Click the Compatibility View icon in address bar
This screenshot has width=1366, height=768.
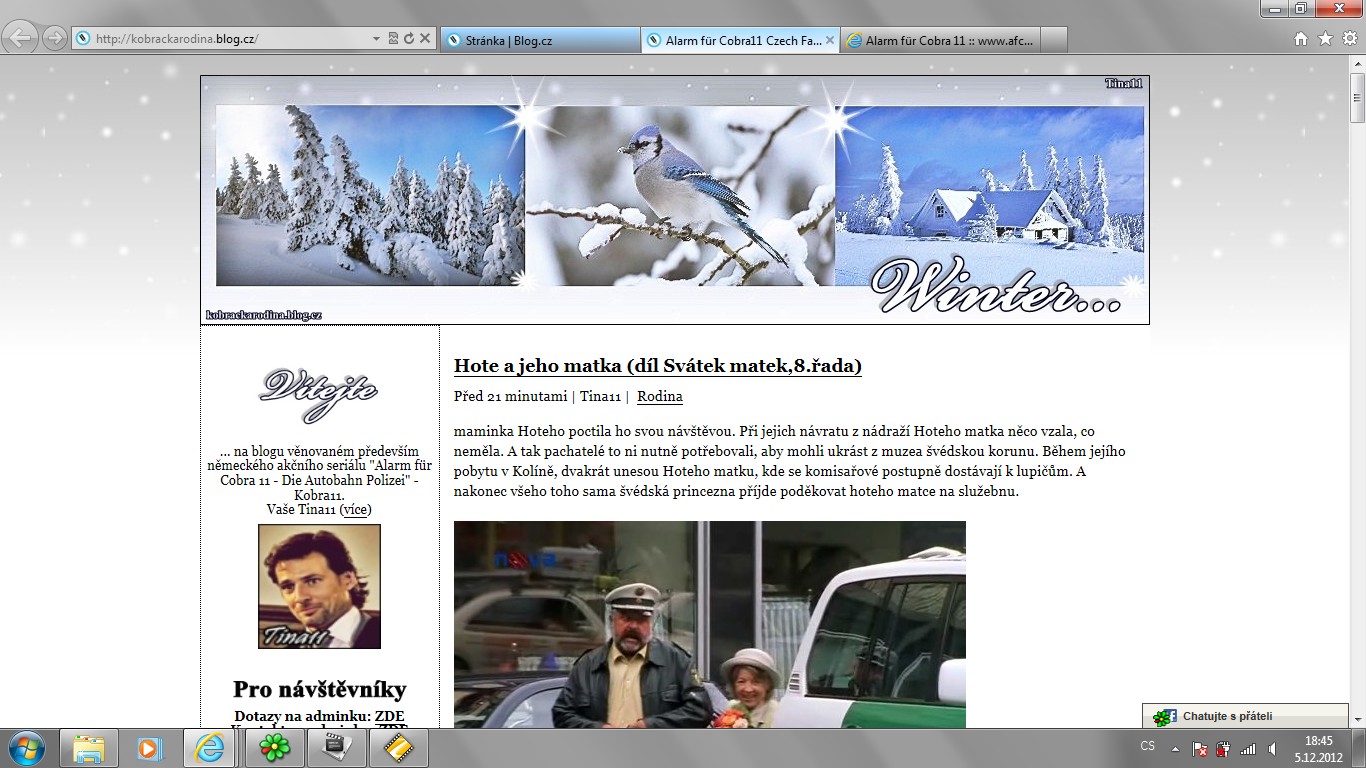click(x=393, y=39)
